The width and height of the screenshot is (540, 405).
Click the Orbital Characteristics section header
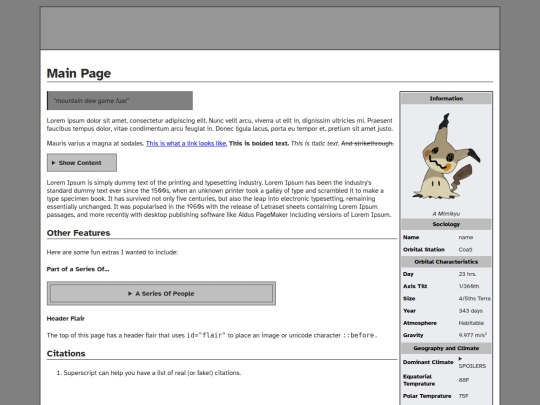coord(446,262)
